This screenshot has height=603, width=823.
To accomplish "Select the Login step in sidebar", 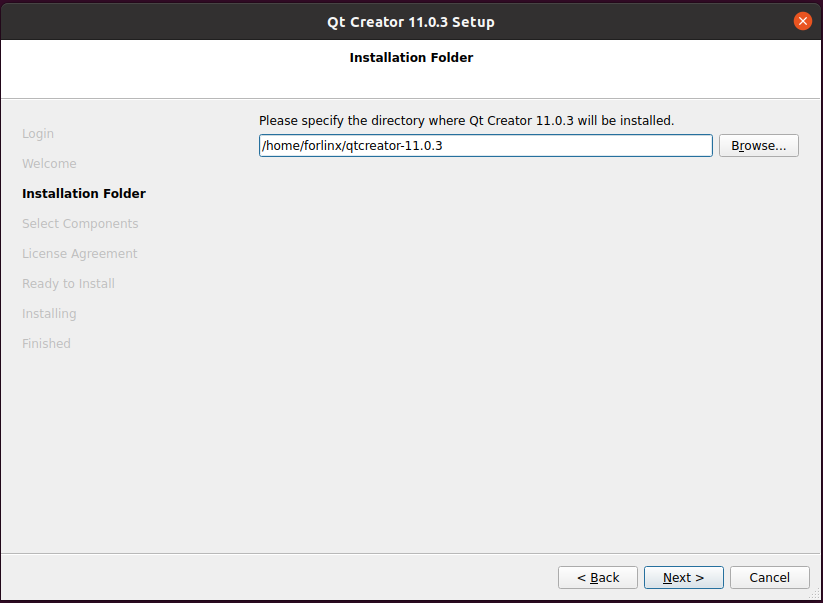I will 38,134.
